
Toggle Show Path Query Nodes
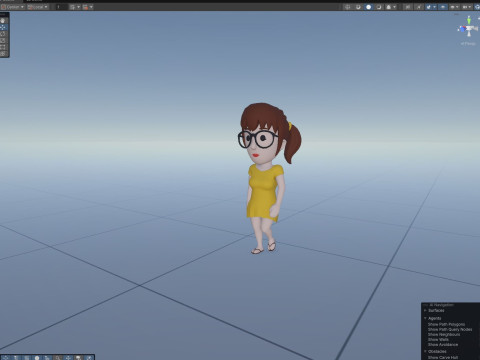tap(450, 329)
